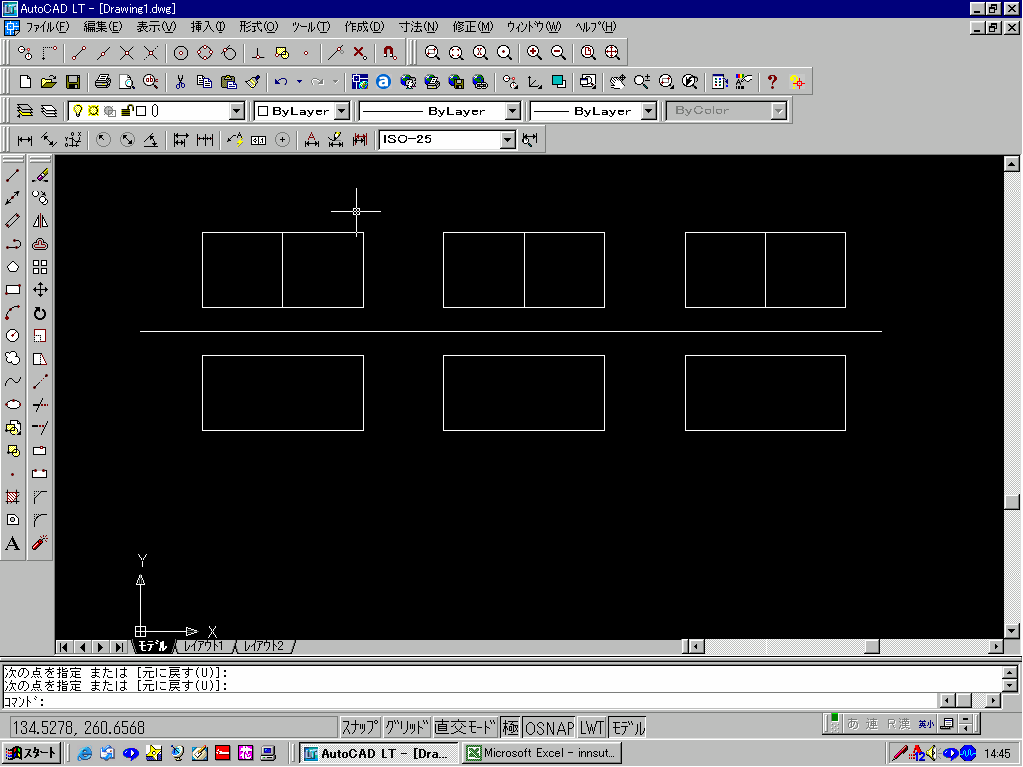1023x767 pixels.
Task: Click the Undo arrow icon
Action: tap(281, 82)
